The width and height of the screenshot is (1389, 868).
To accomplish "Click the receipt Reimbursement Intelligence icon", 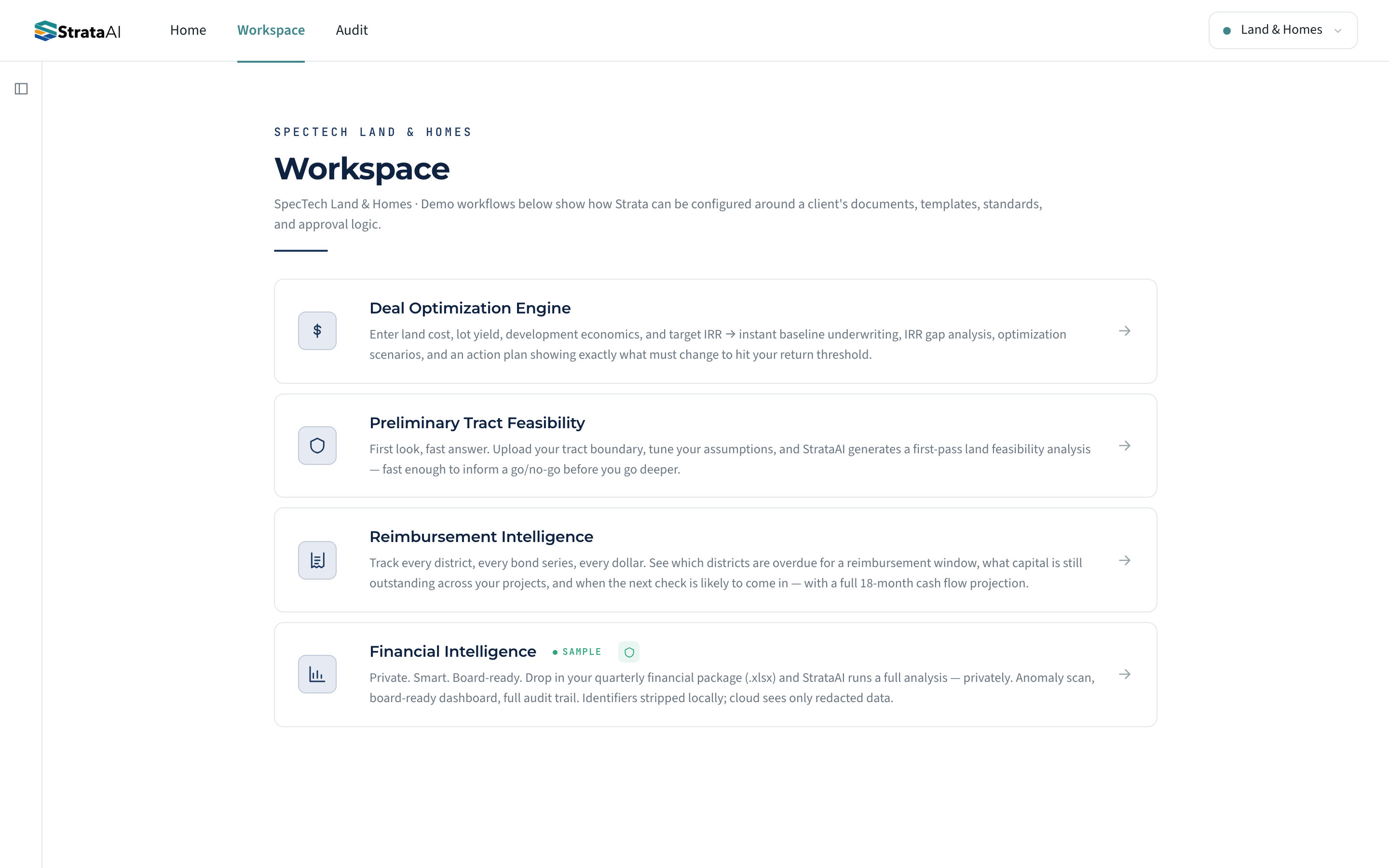I will click(x=317, y=560).
